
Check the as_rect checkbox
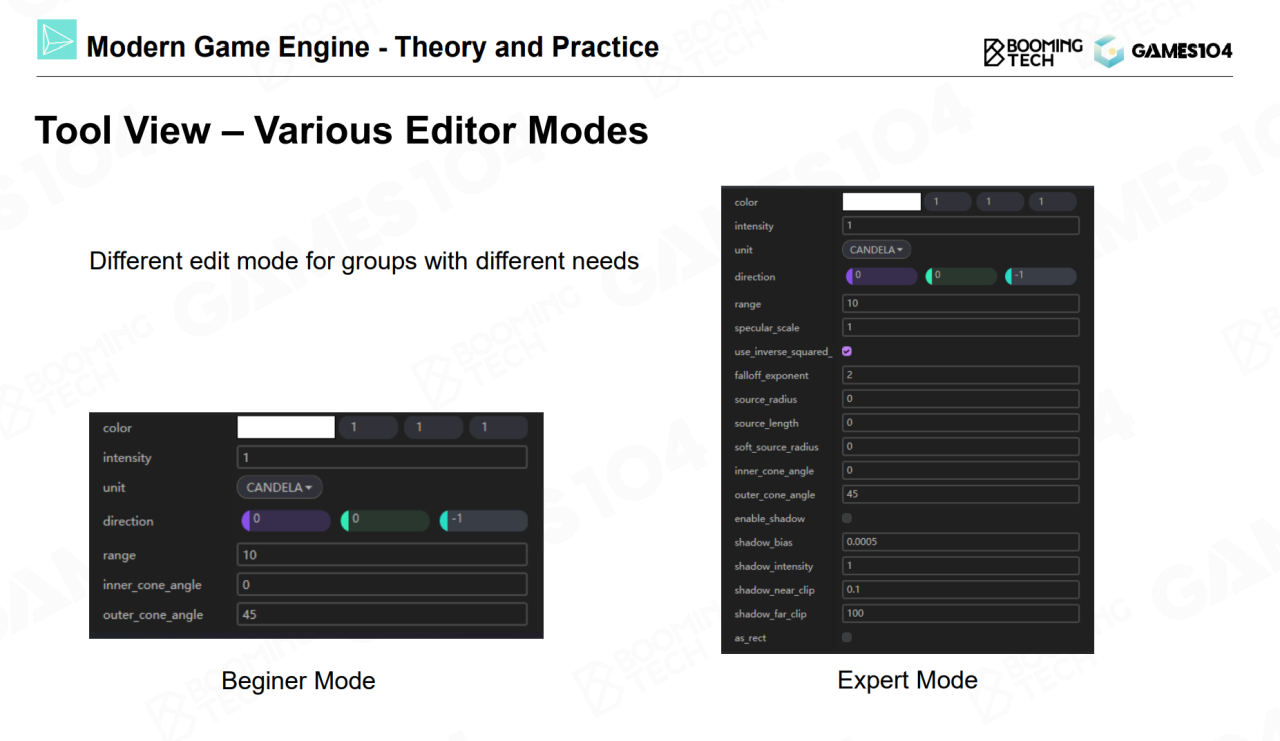[847, 637]
